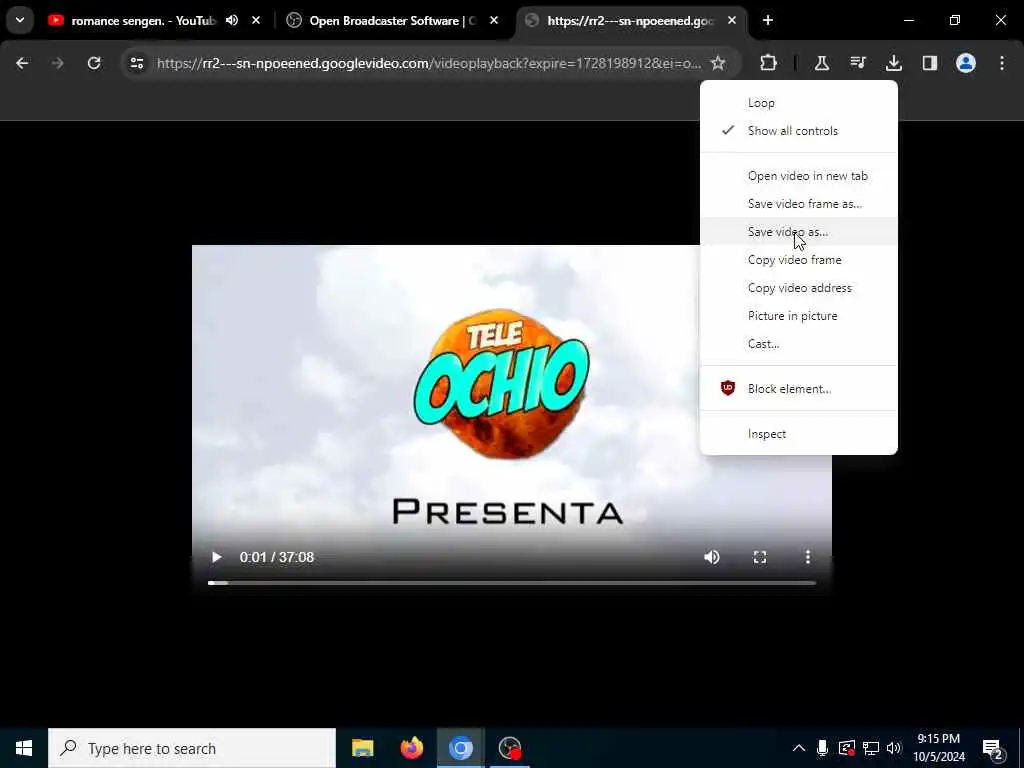Select the googlevideo.com tab
The width and height of the screenshot is (1024, 768).
click(x=631, y=21)
